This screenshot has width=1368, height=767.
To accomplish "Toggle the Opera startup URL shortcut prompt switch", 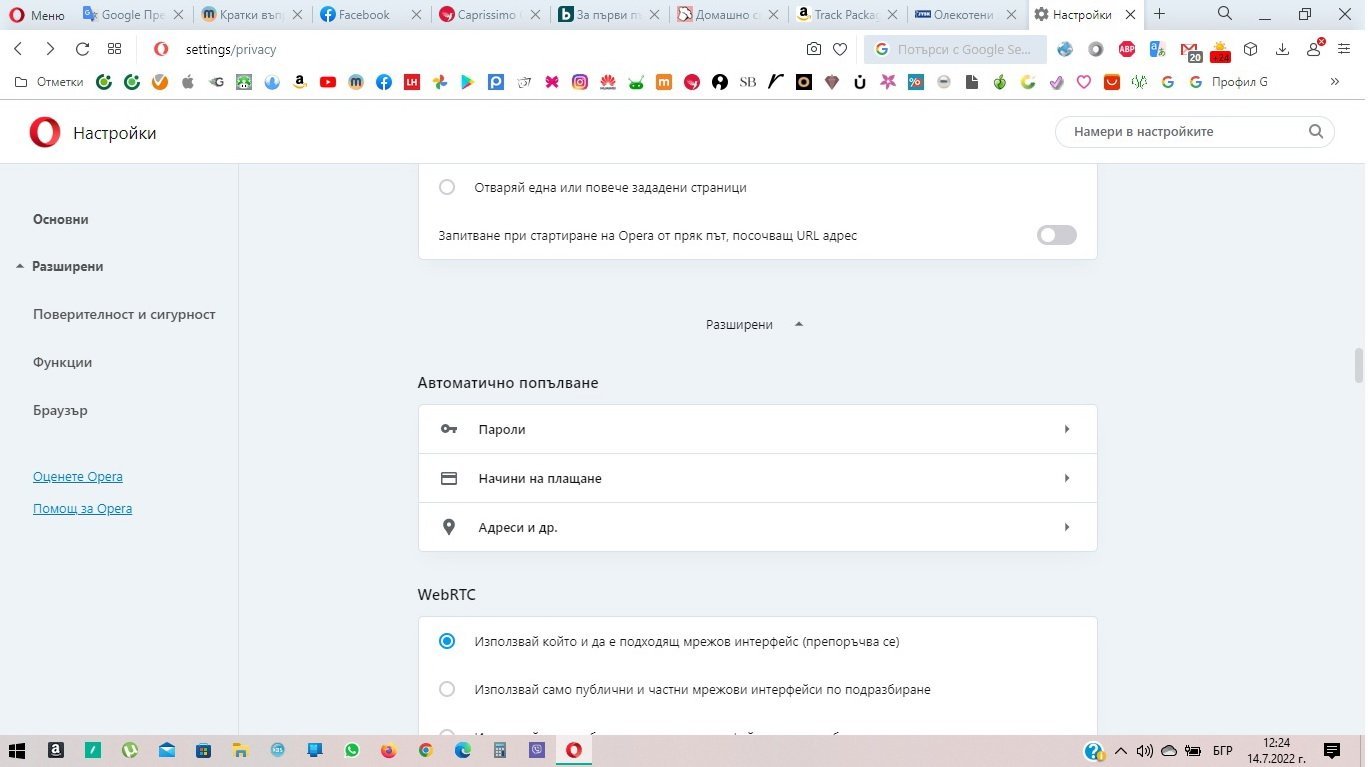I will coord(1056,235).
